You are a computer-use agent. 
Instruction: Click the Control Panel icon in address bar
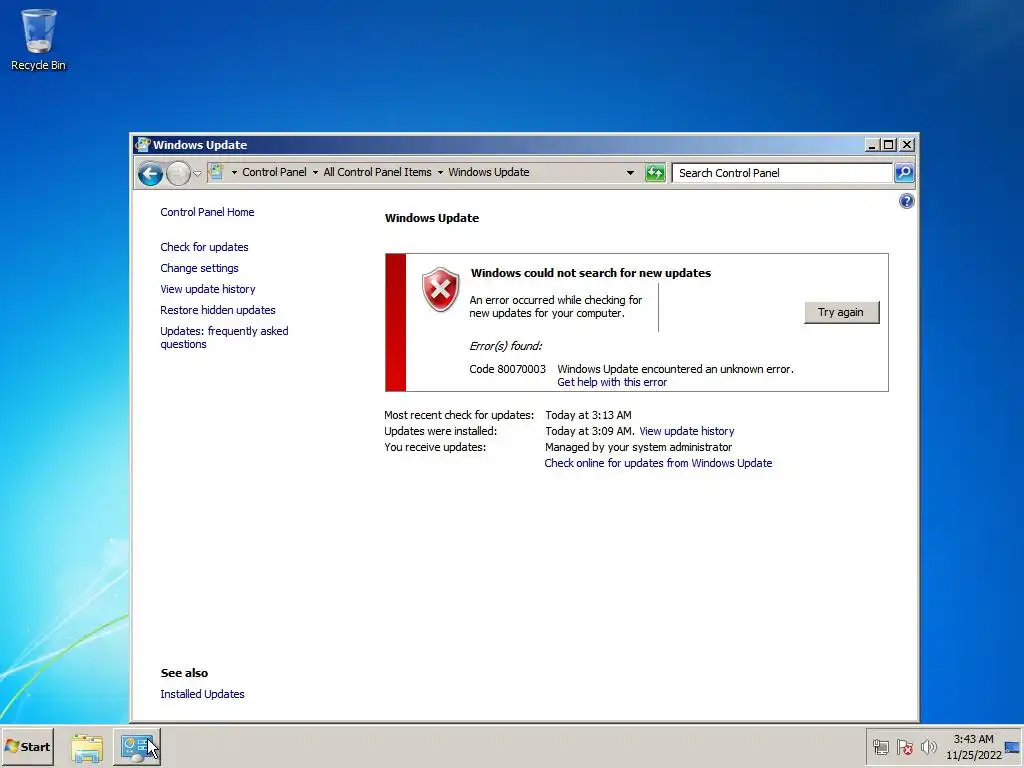[216, 172]
